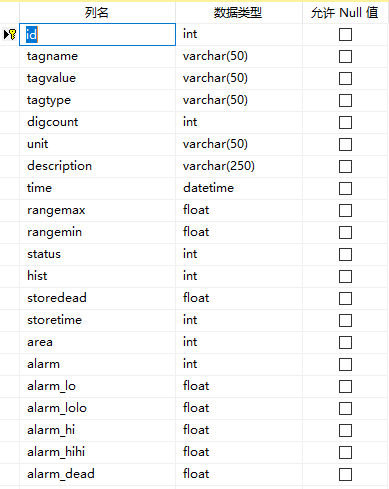Open the datetime data type cell for time
This screenshot has height=489, width=389.
click(239, 188)
